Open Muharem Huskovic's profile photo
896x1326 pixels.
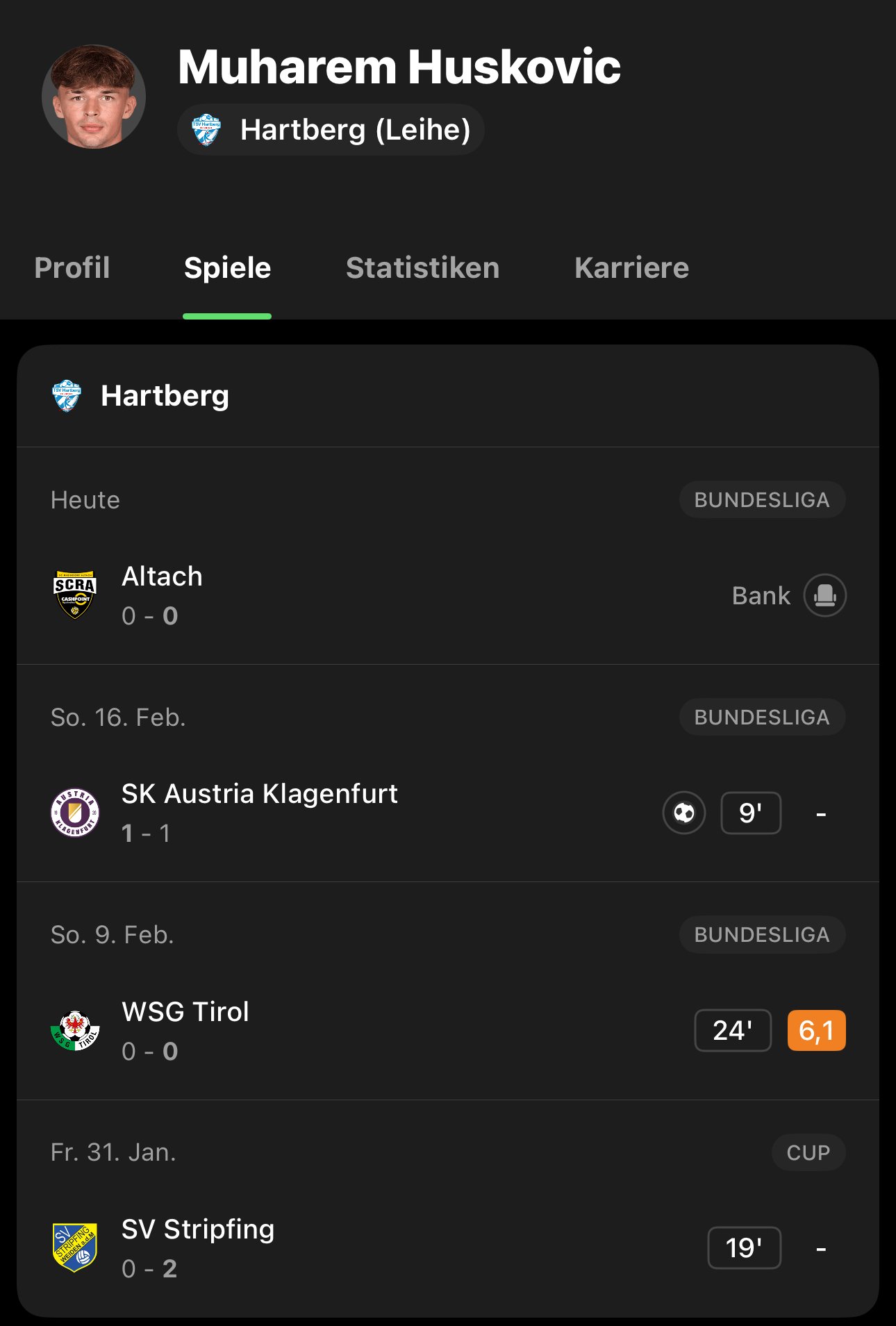[94, 97]
